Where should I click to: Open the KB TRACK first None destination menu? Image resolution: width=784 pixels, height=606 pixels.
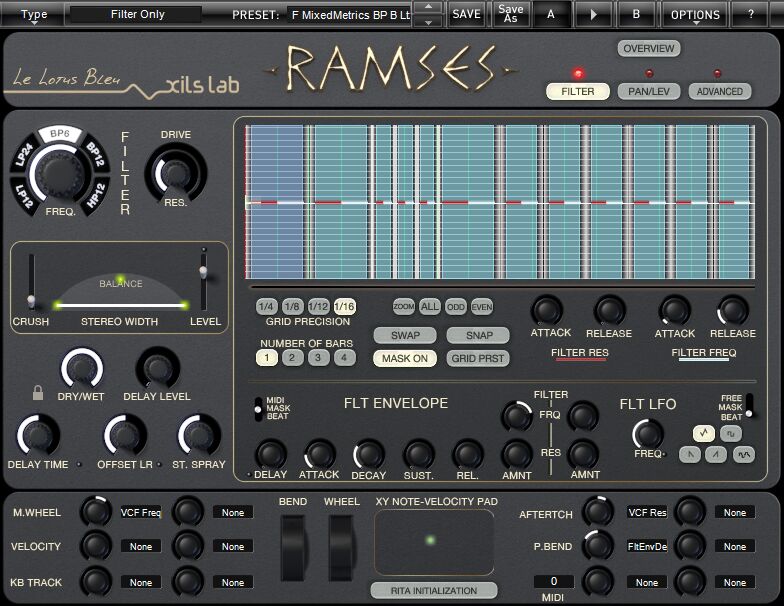[x=141, y=582]
